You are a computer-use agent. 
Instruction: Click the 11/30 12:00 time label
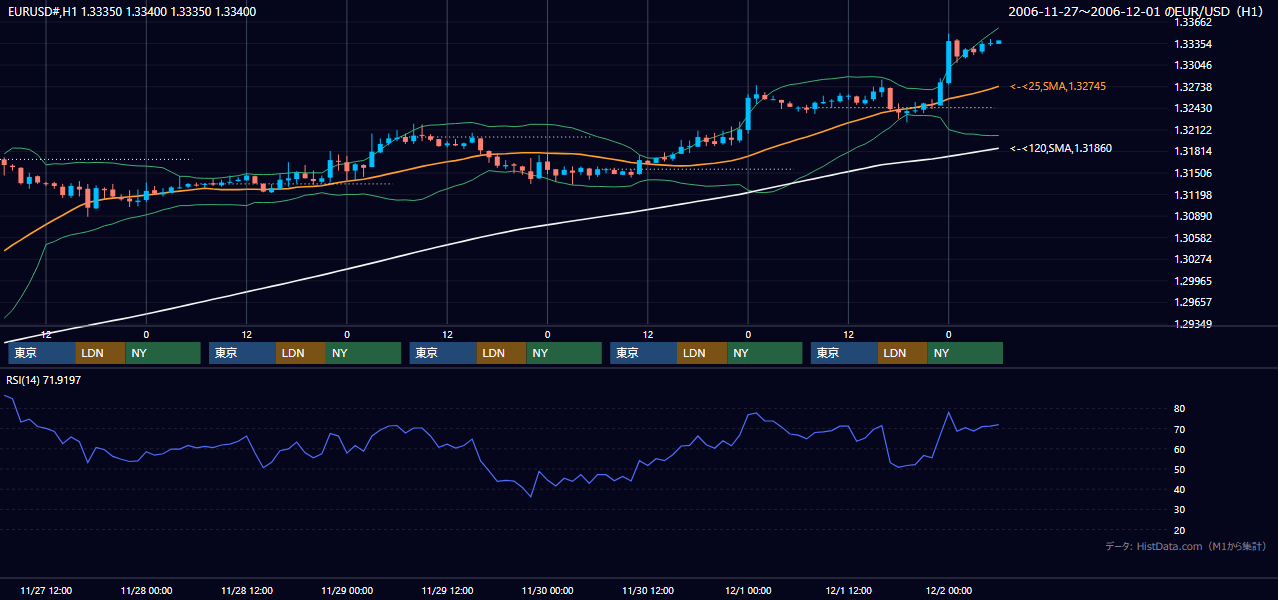647,590
